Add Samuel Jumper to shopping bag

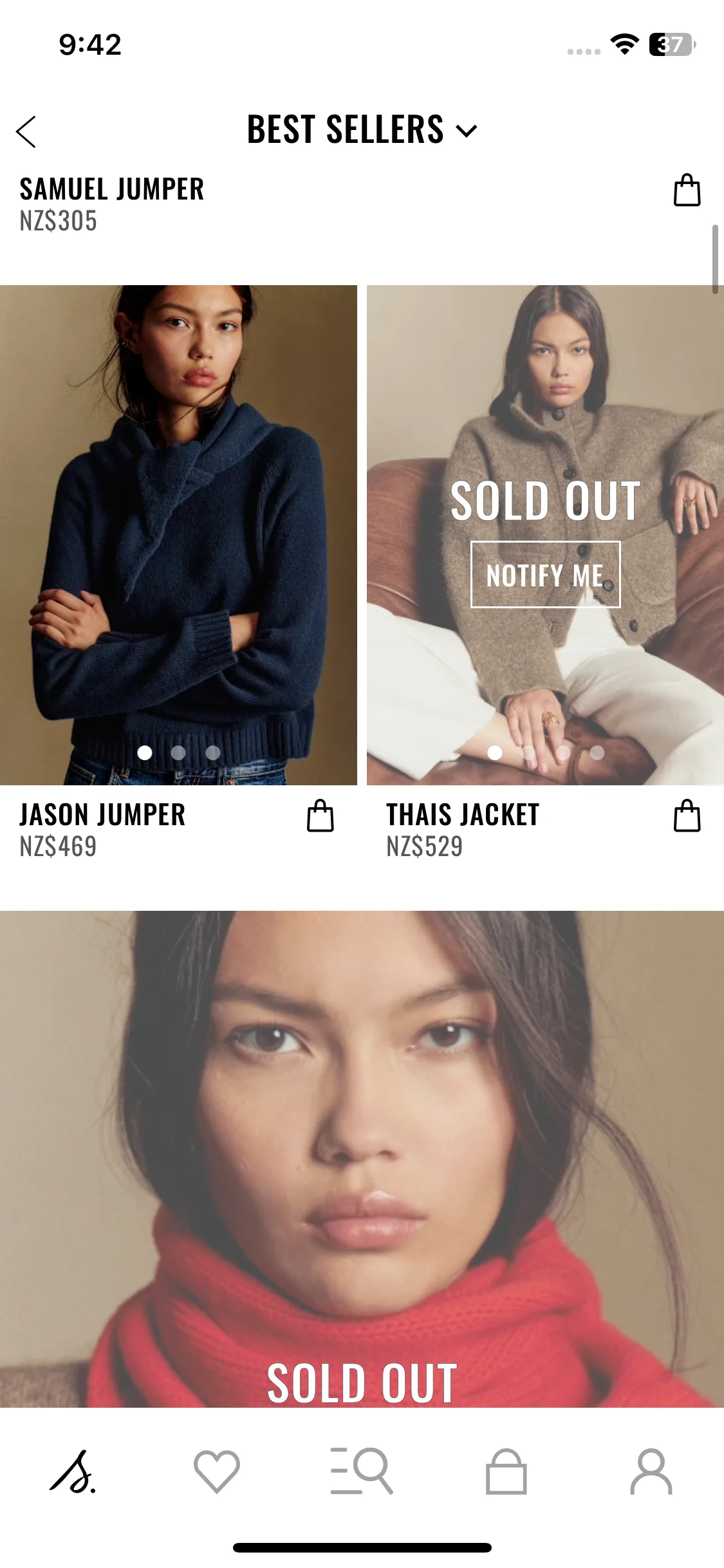(687, 190)
